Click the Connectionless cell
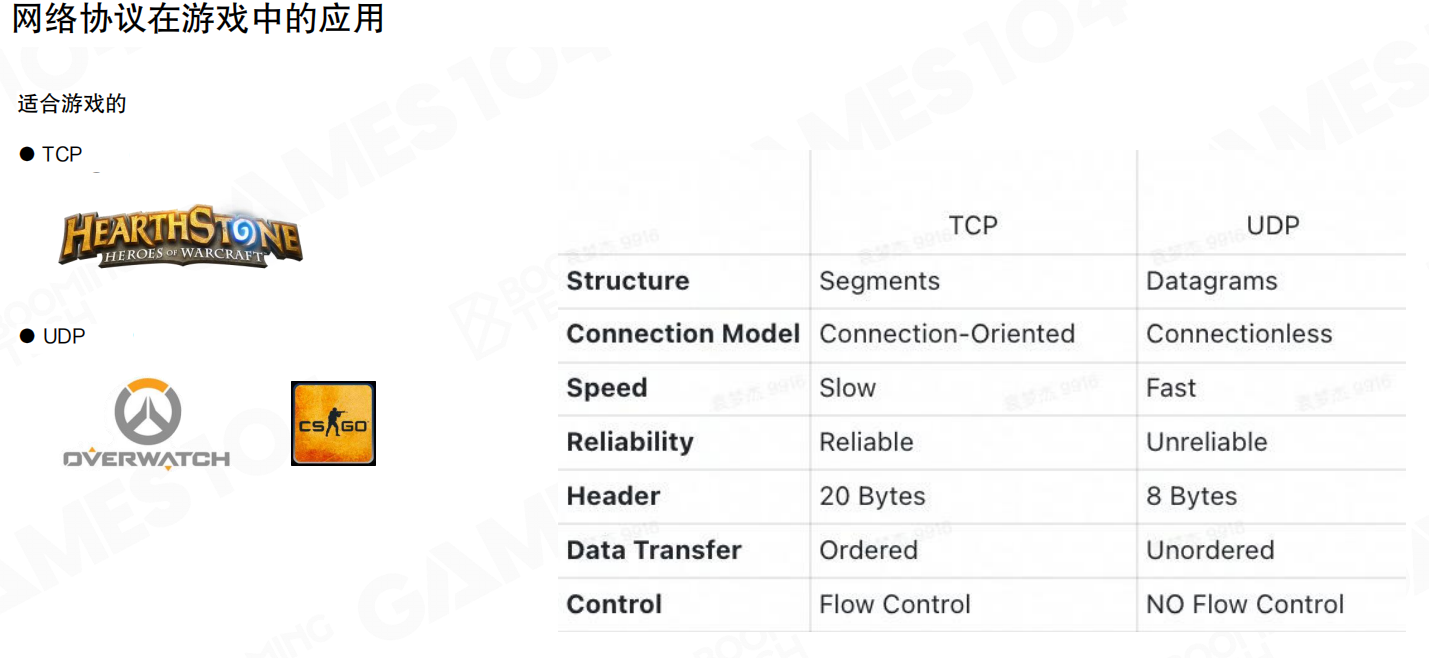 click(1239, 334)
